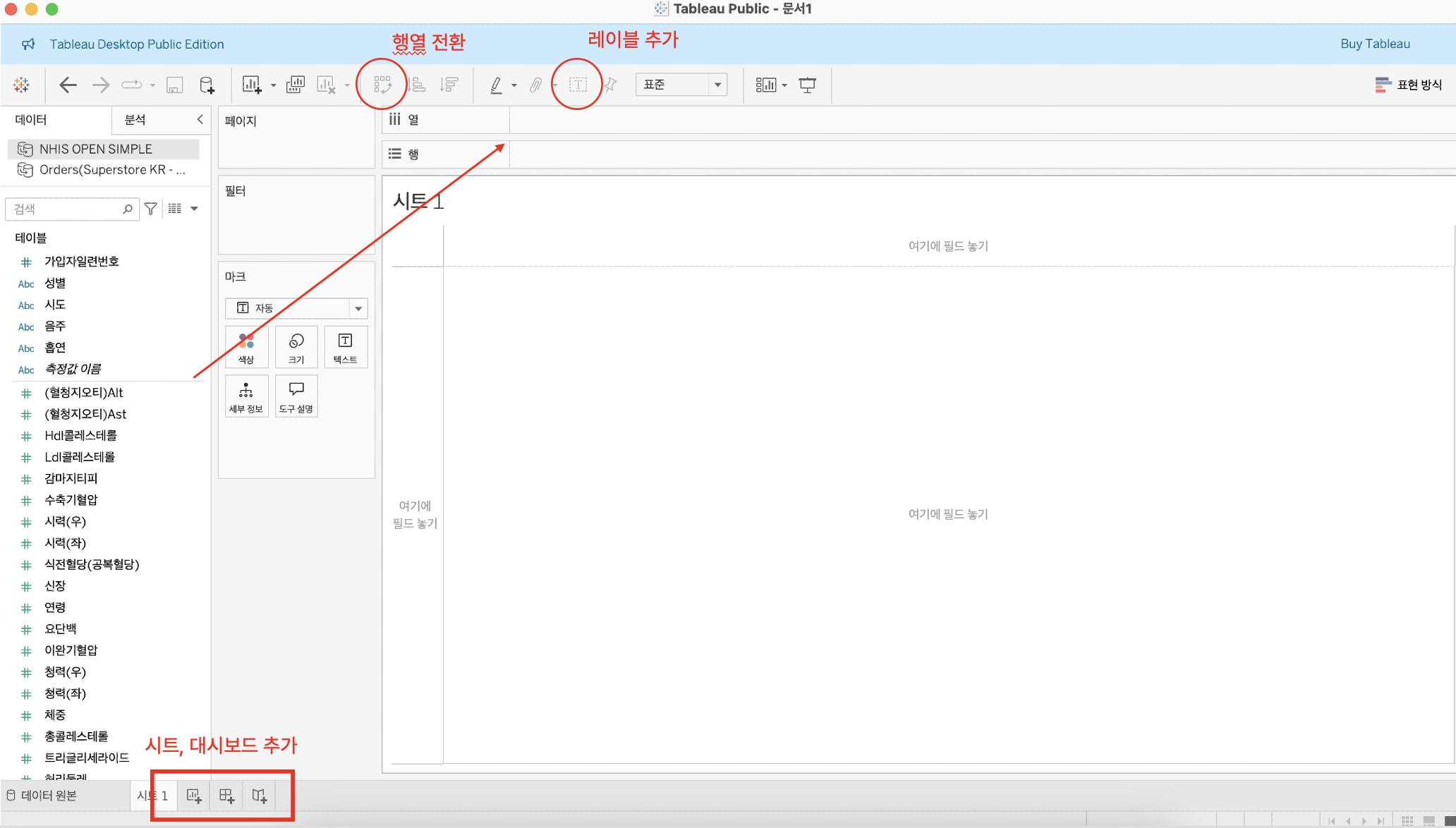Click the Undo back arrow

coord(68,85)
